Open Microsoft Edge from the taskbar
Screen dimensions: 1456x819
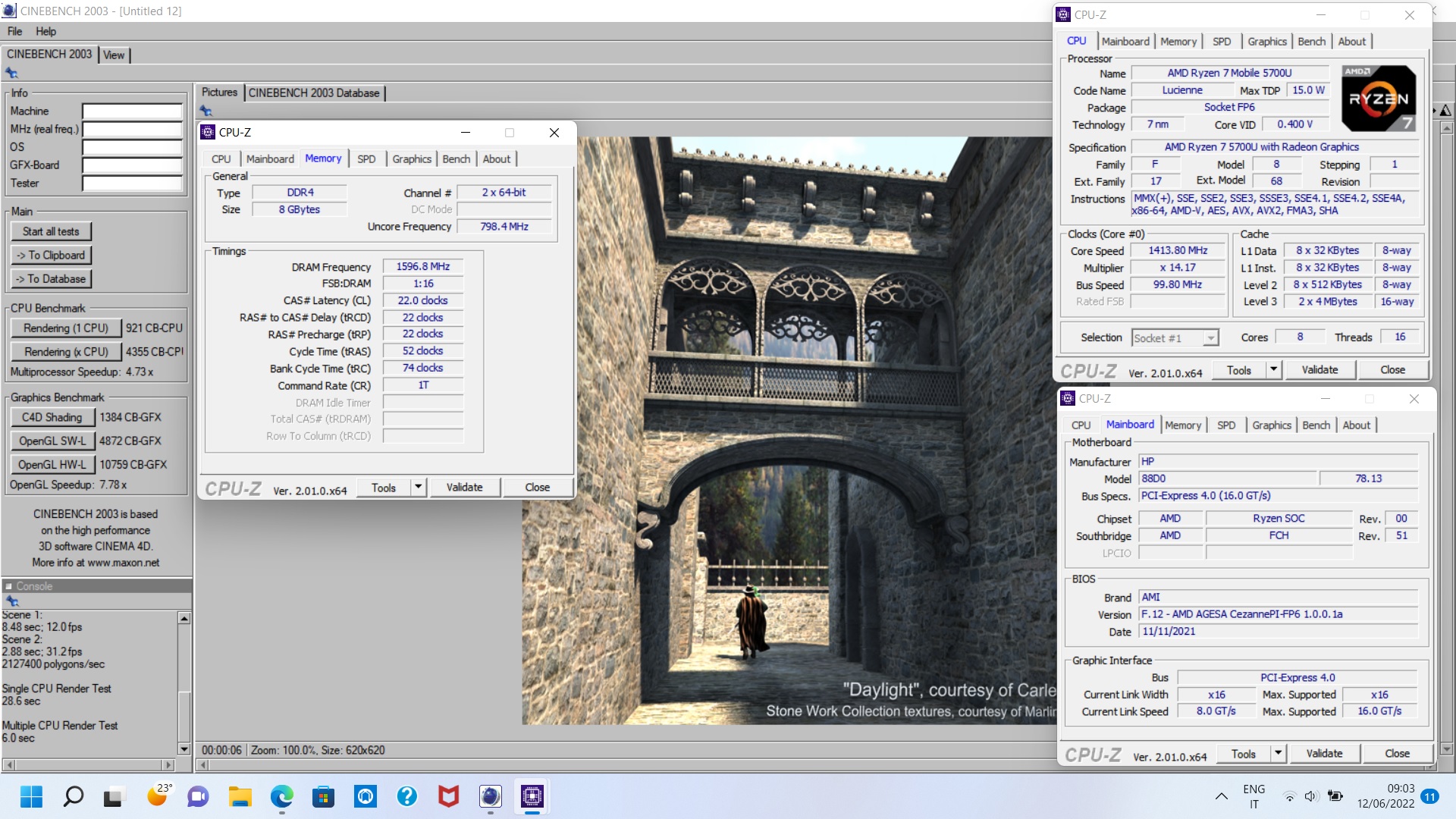282,796
